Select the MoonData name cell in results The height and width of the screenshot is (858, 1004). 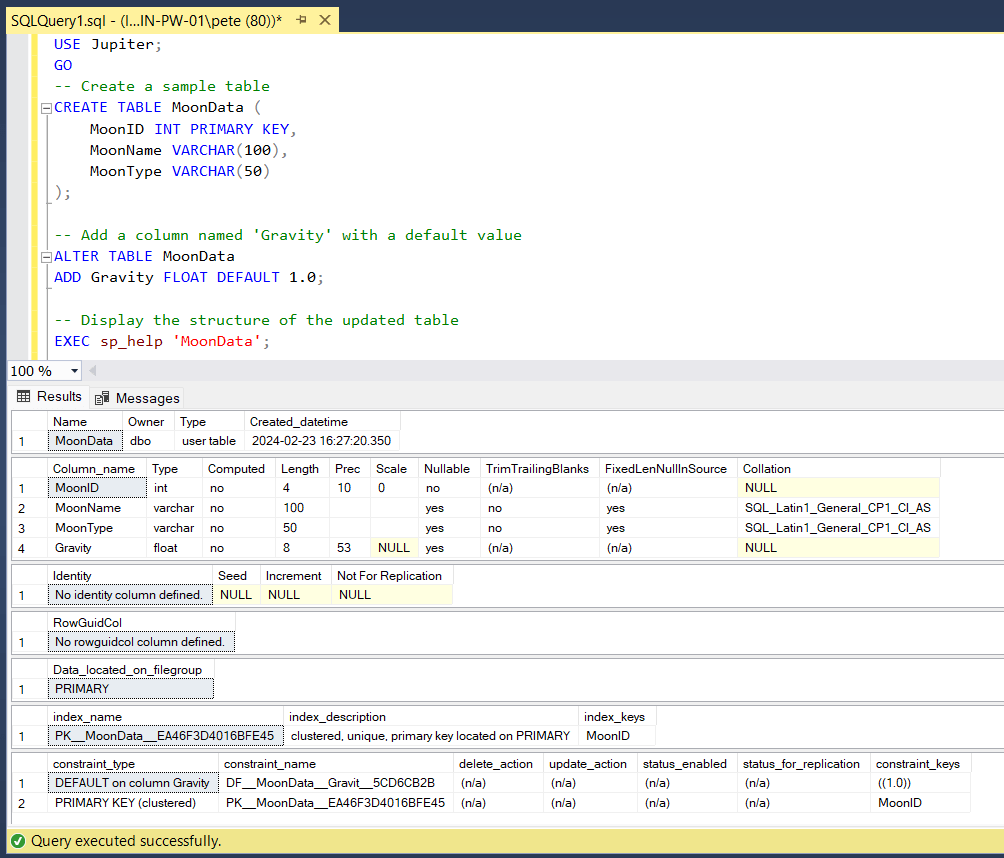click(x=85, y=440)
